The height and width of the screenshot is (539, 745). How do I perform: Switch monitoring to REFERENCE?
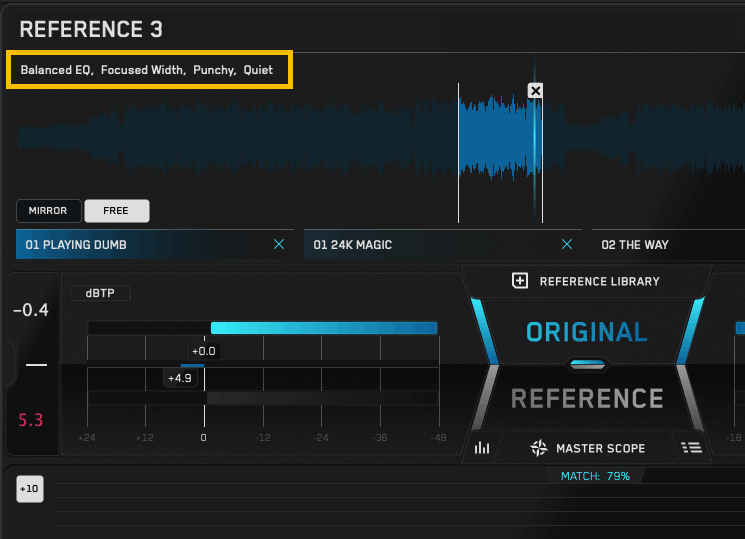(587, 398)
